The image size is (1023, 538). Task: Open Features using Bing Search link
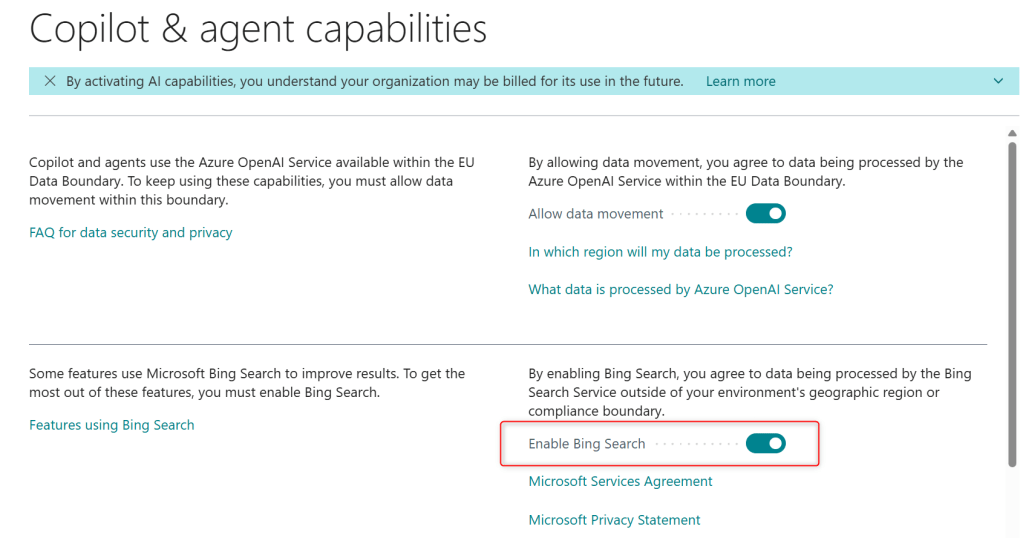[111, 425]
